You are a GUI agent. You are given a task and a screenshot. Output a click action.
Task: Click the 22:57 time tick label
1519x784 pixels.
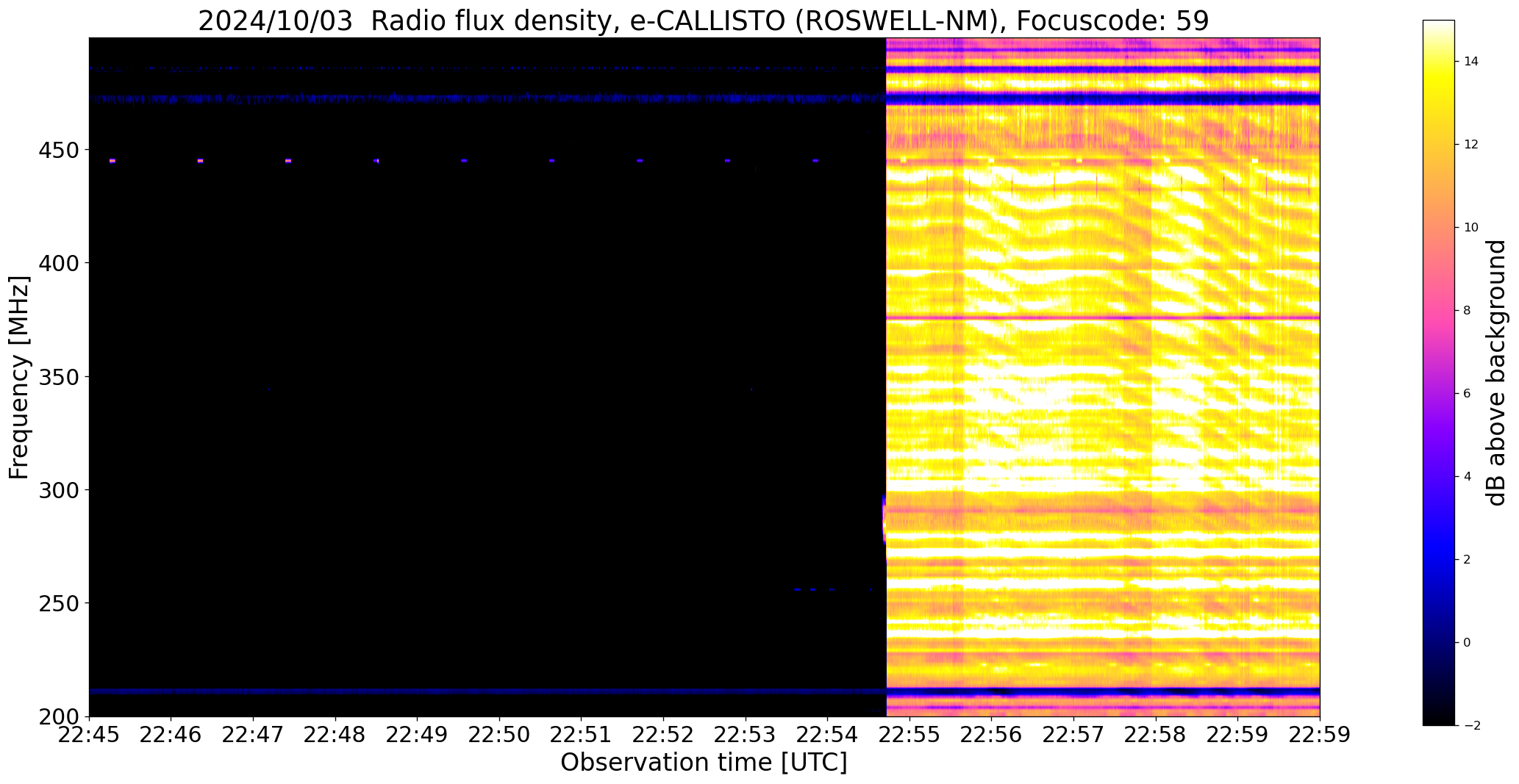(x=1074, y=736)
